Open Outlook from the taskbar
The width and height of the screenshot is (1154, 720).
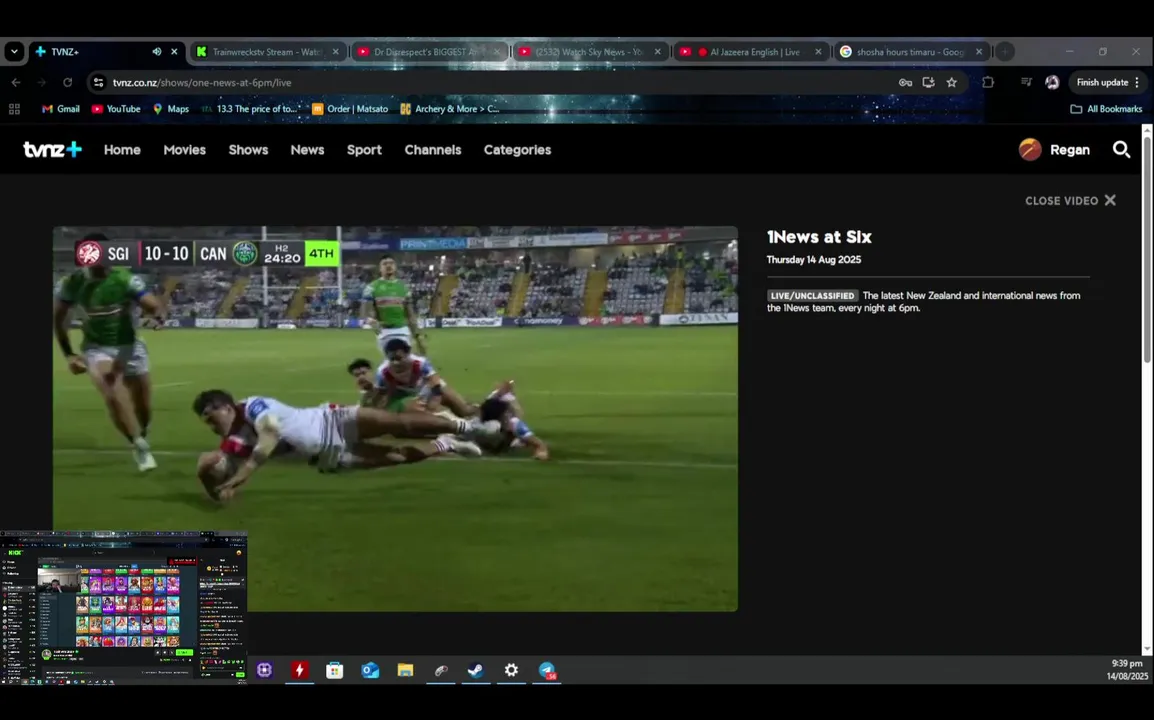(370, 670)
